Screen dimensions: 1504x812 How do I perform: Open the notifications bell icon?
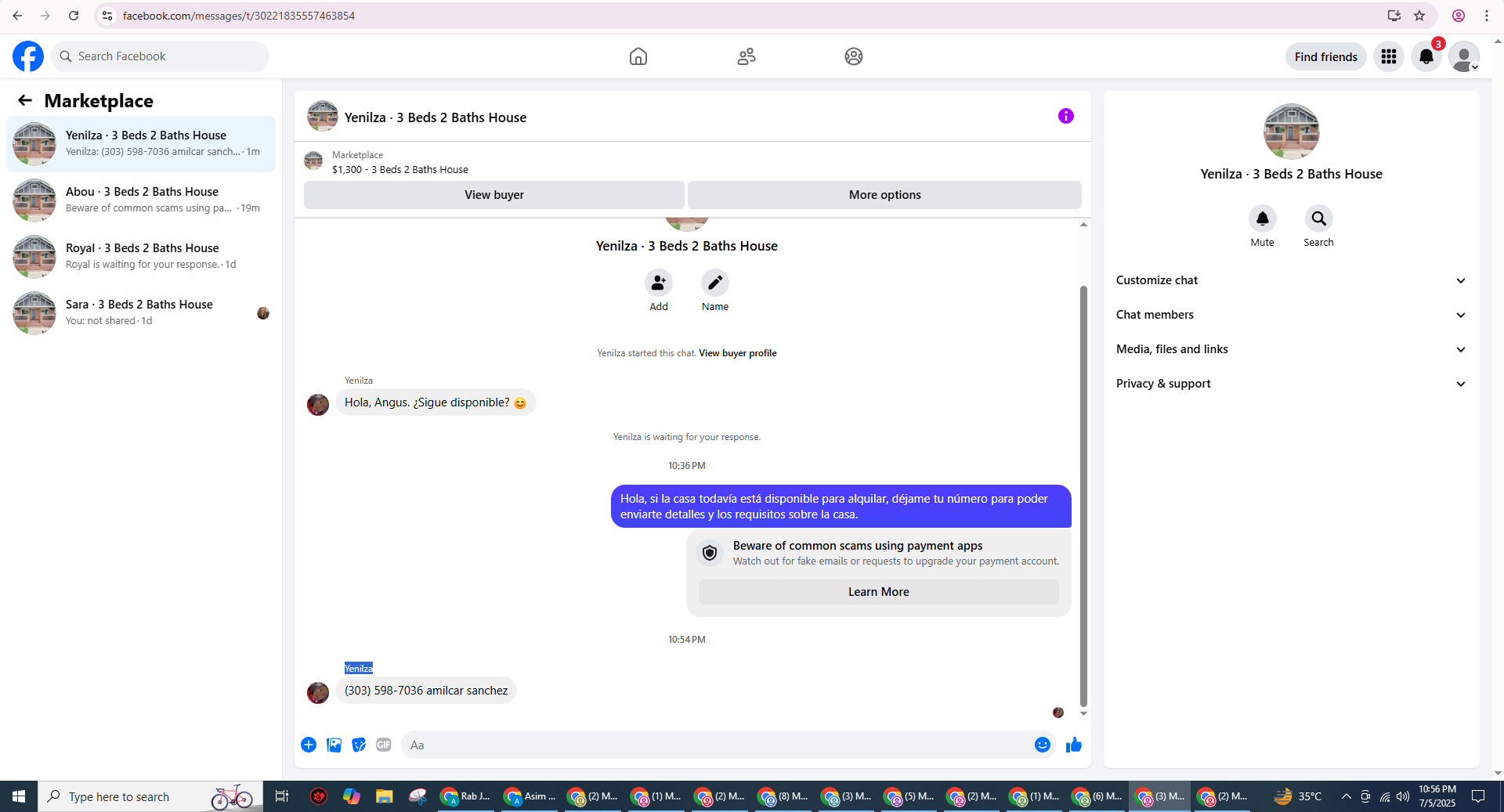tap(1426, 56)
